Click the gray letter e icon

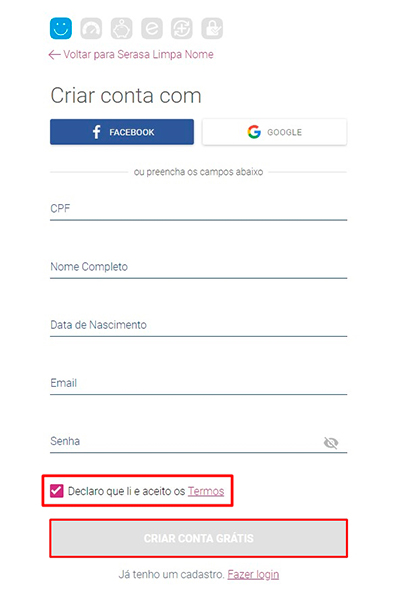(x=152, y=28)
